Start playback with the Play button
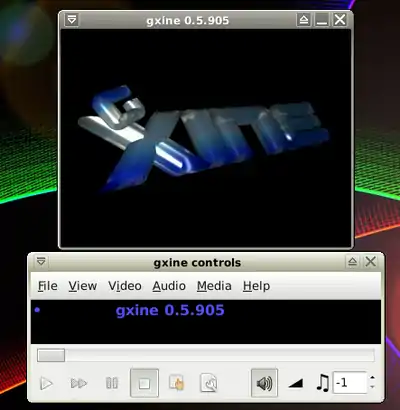The width and height of the screenshot is (400, 410). 46,383
